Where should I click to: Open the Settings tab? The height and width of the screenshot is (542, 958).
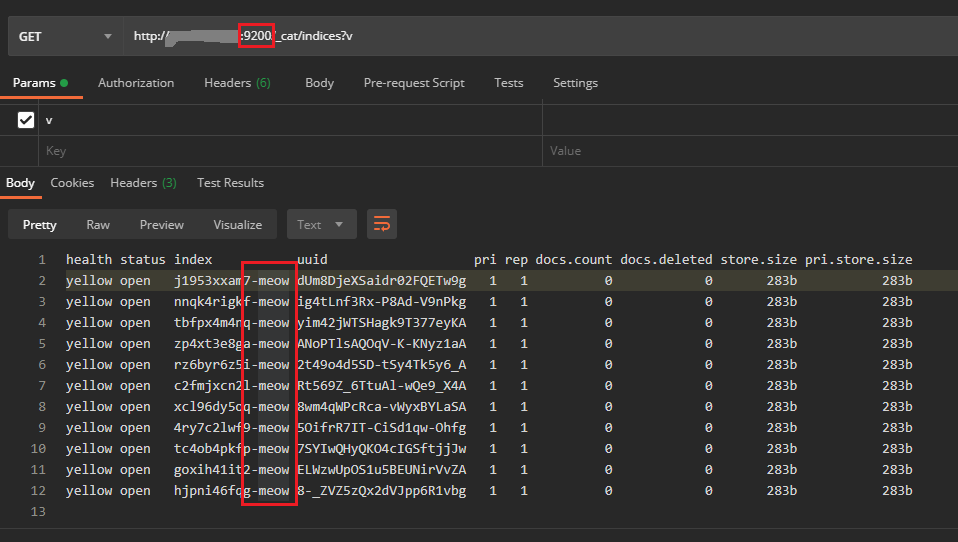575,82
